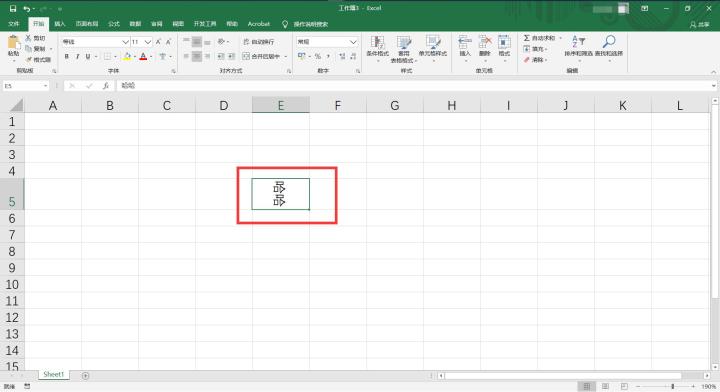Apply the red font color A
Screen dimensions: 720x392
[143, 56]
